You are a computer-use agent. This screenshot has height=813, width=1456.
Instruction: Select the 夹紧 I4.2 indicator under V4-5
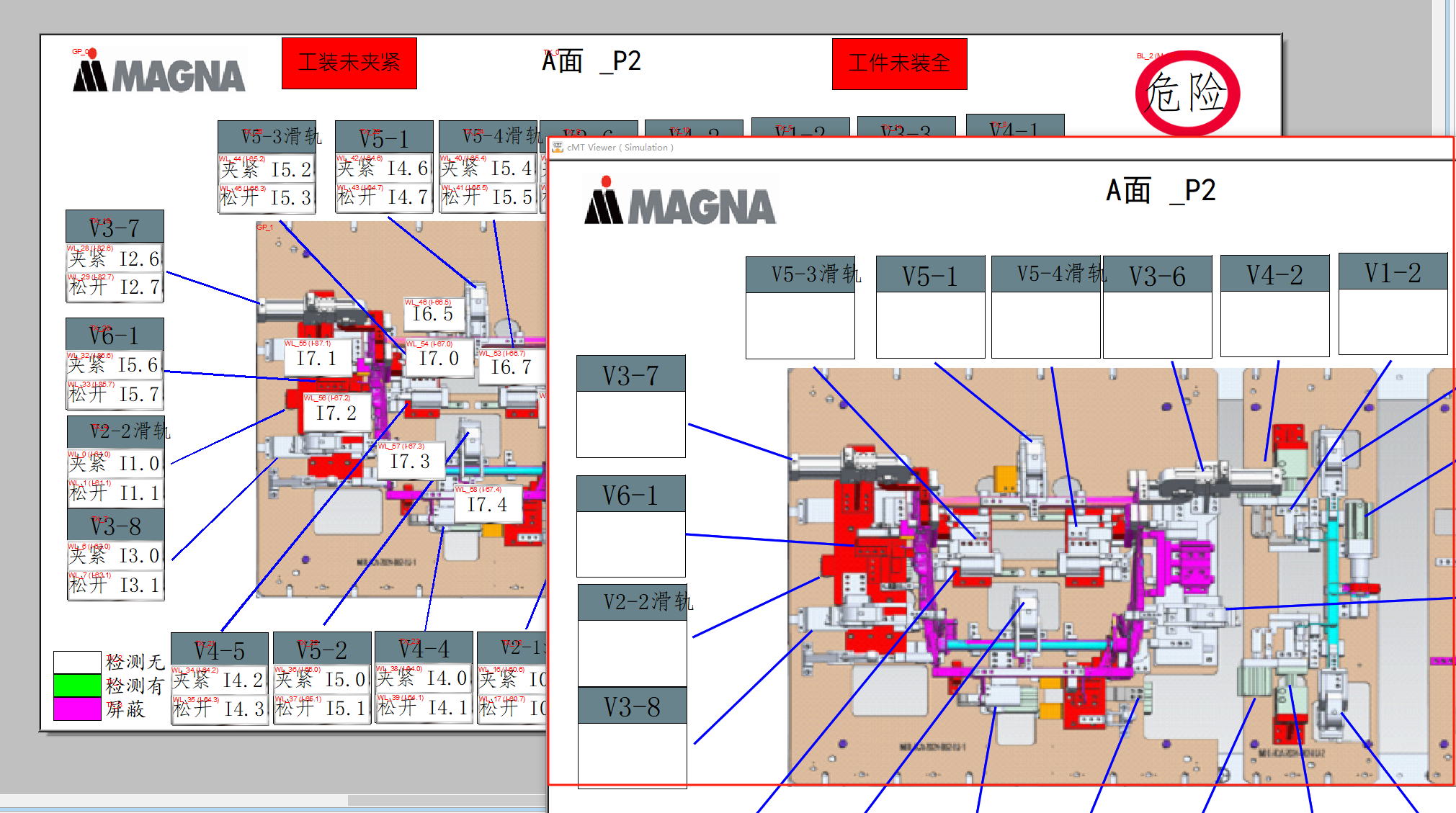click(220, 681)
